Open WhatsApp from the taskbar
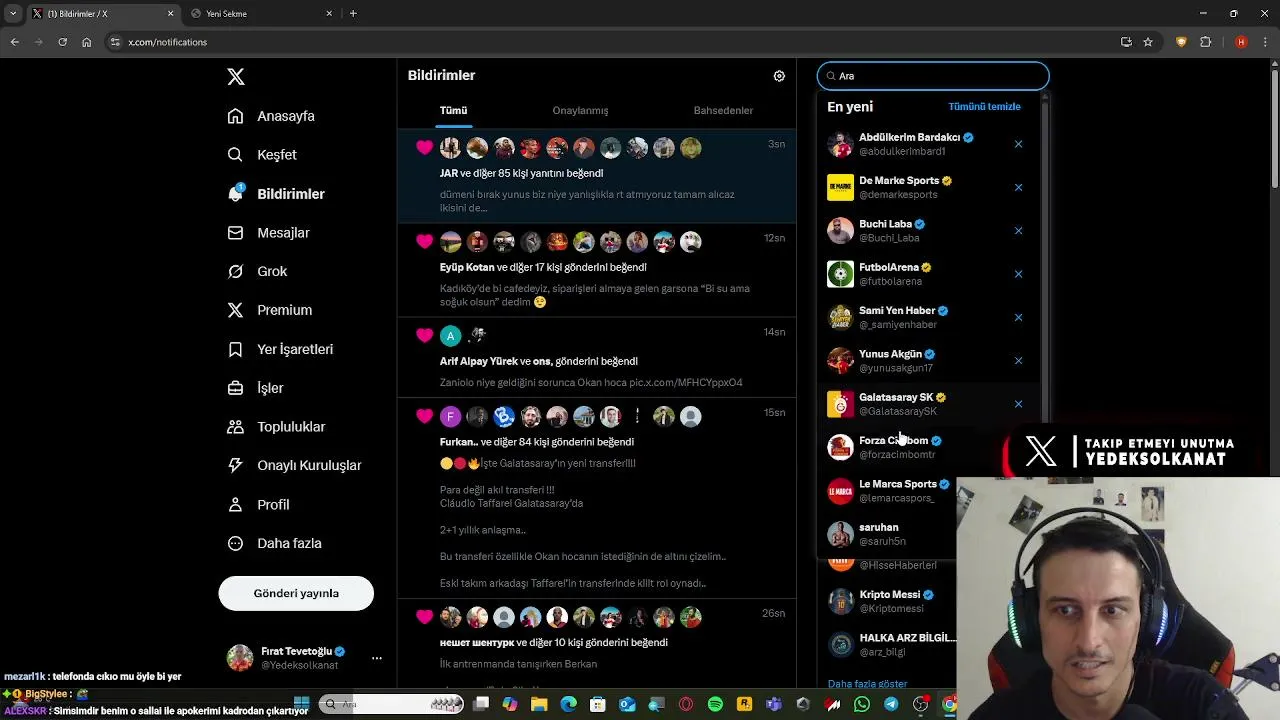The height and width of the screenshot is (720, 1280). (862, 705)
